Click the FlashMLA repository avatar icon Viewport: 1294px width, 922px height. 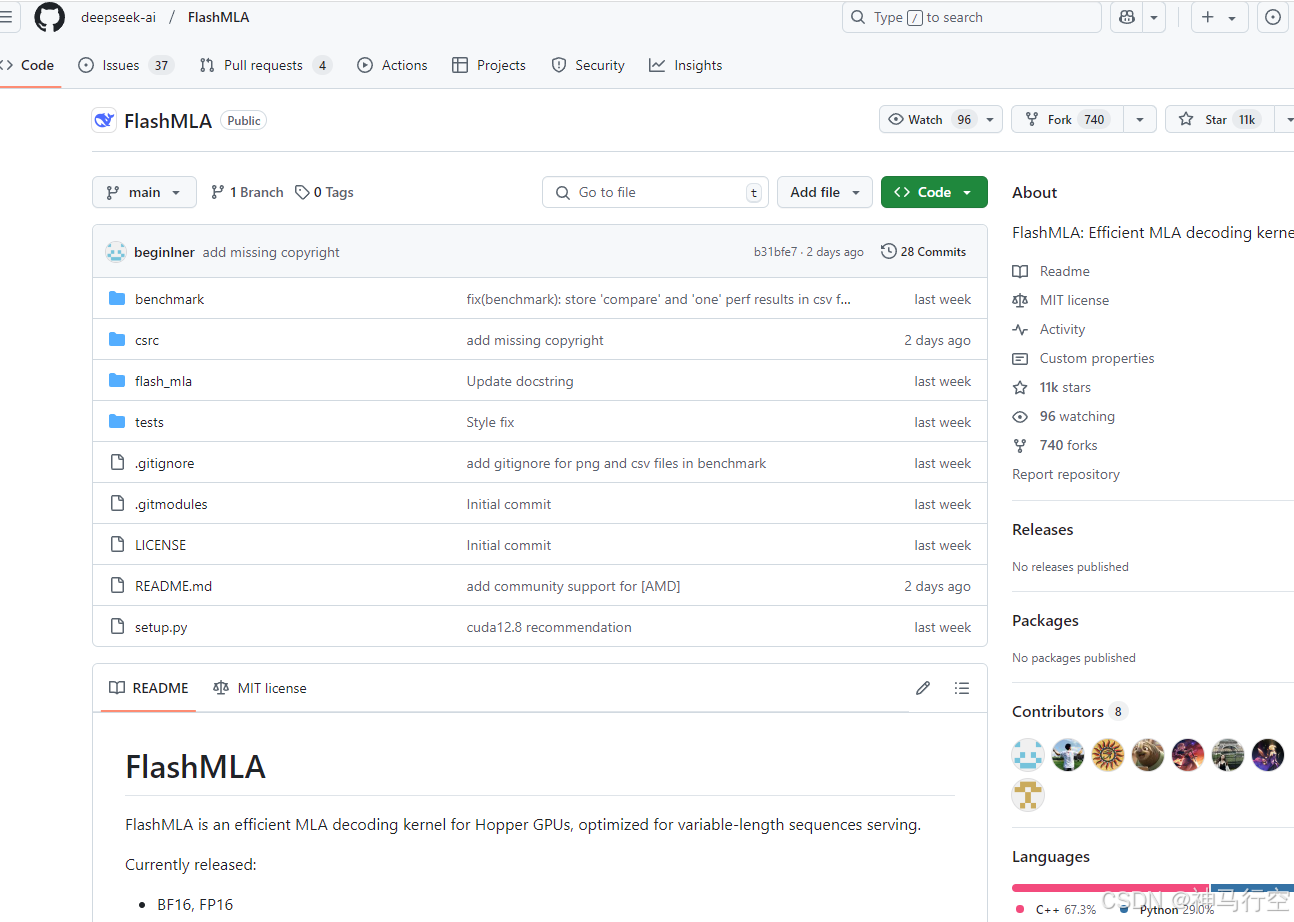104,120
